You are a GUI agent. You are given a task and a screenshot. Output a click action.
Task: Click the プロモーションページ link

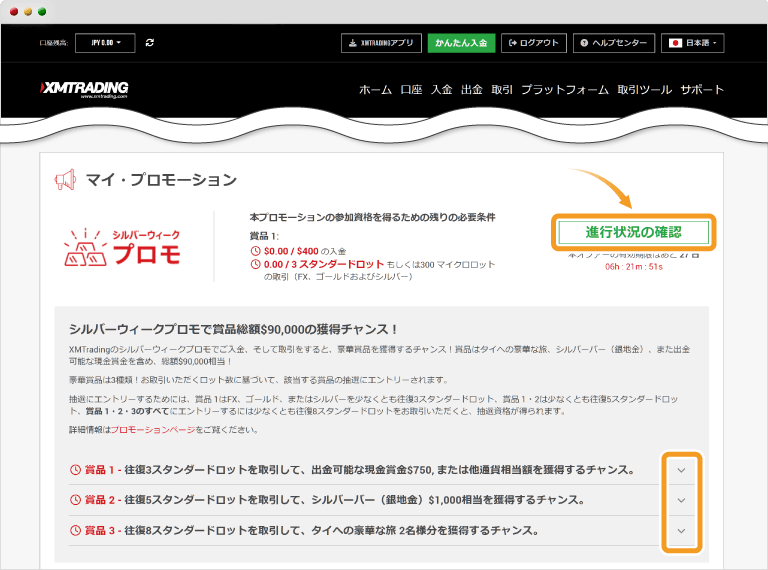(x=153, y=430)
